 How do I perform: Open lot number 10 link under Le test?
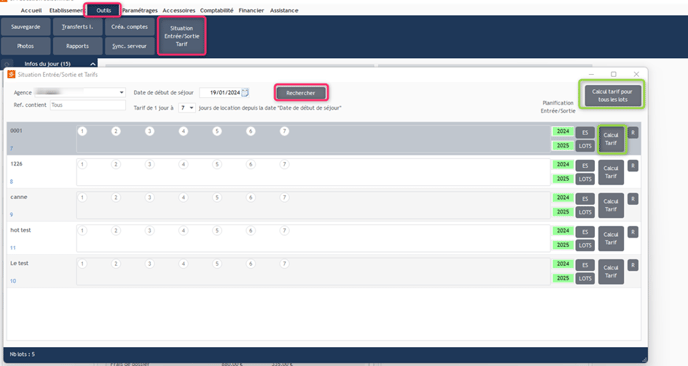(13, 281)
